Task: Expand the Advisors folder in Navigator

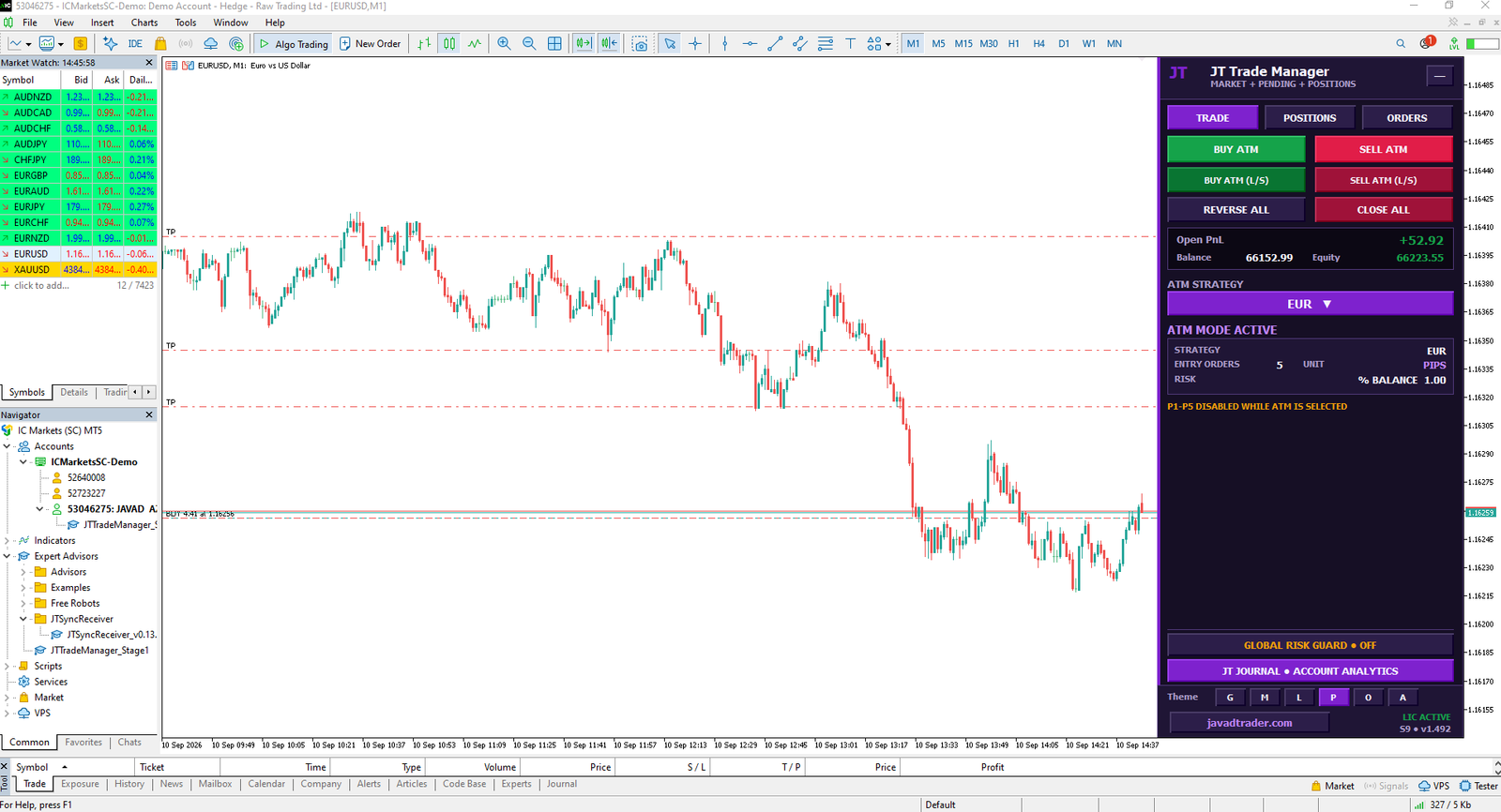Action: point(23,572)
